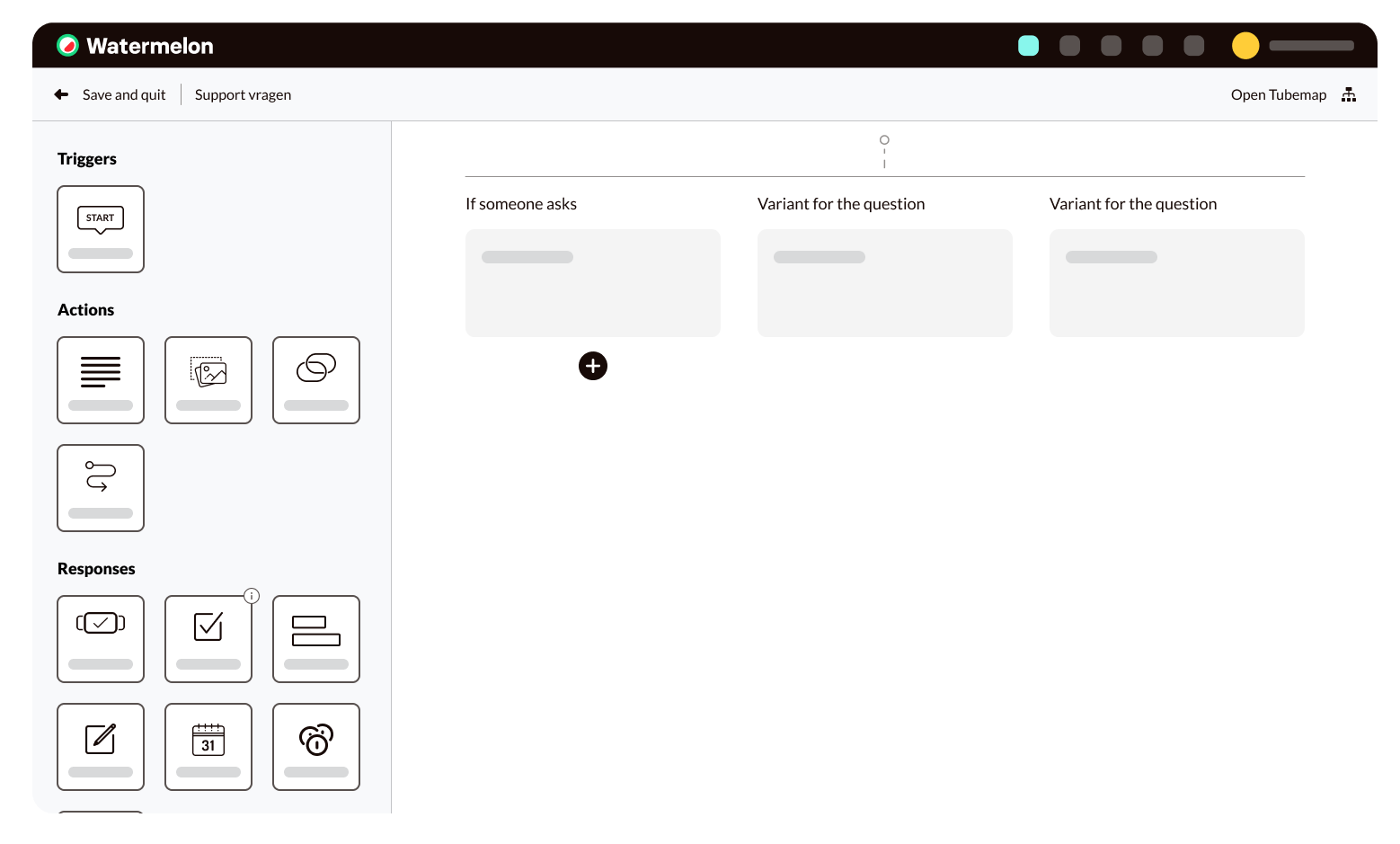This screenshot has height=844, width=1400.
Task: Click the Actions section heading
Action: pyautogui.click(x=86, y=310)
